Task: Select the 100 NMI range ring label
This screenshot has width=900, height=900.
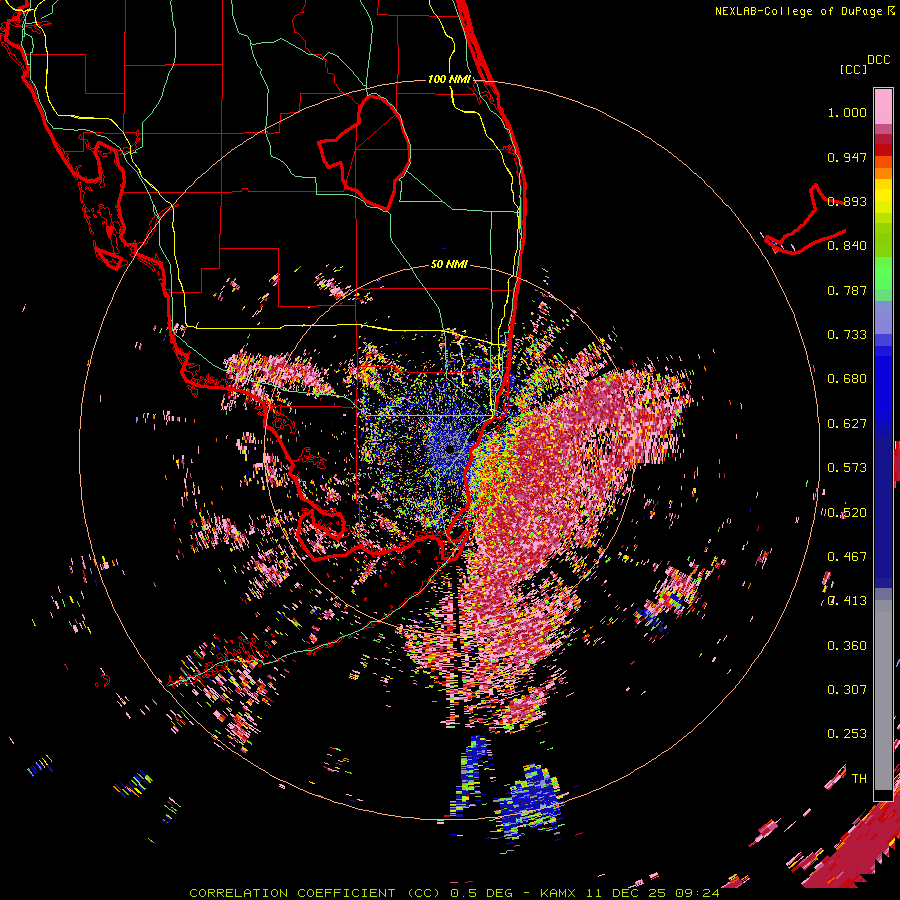Action: point(449,79)
